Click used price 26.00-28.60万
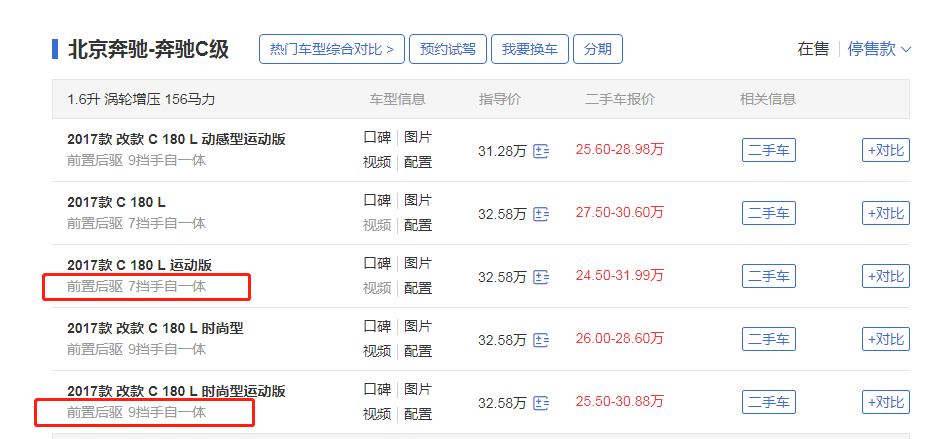 click(620, 338)
